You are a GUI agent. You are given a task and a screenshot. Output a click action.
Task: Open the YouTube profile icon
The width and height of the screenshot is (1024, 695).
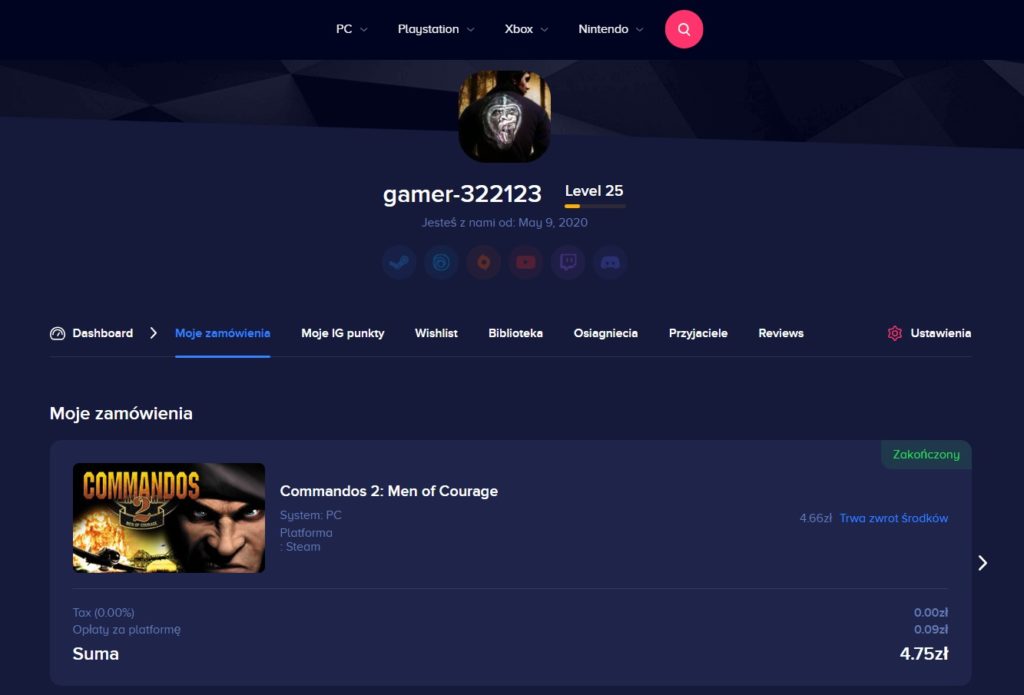526,263
